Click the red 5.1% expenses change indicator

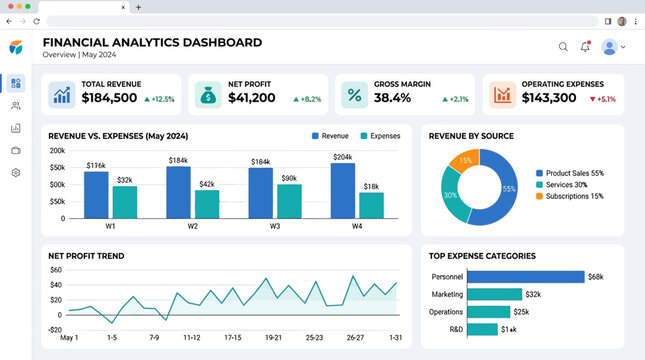point(603,99)
